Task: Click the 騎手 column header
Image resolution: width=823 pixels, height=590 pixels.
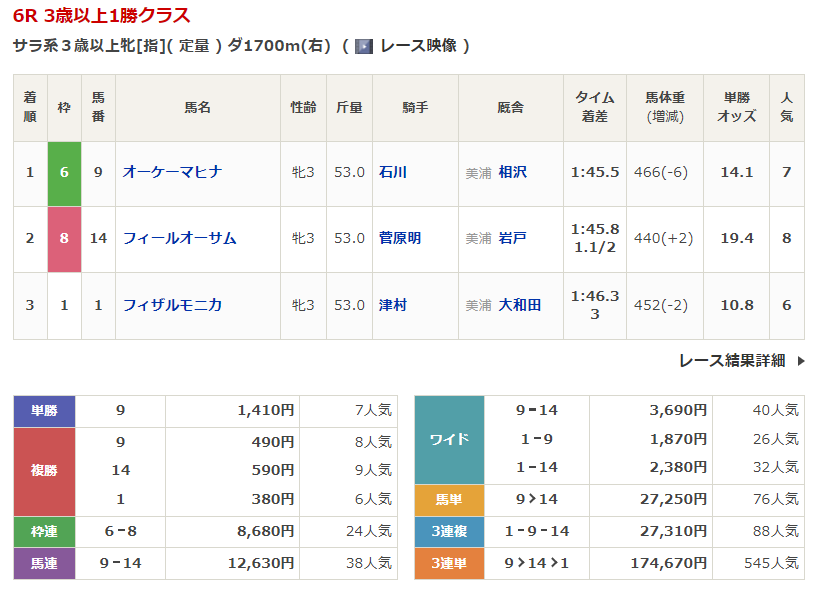Action: tap(415, 108)
